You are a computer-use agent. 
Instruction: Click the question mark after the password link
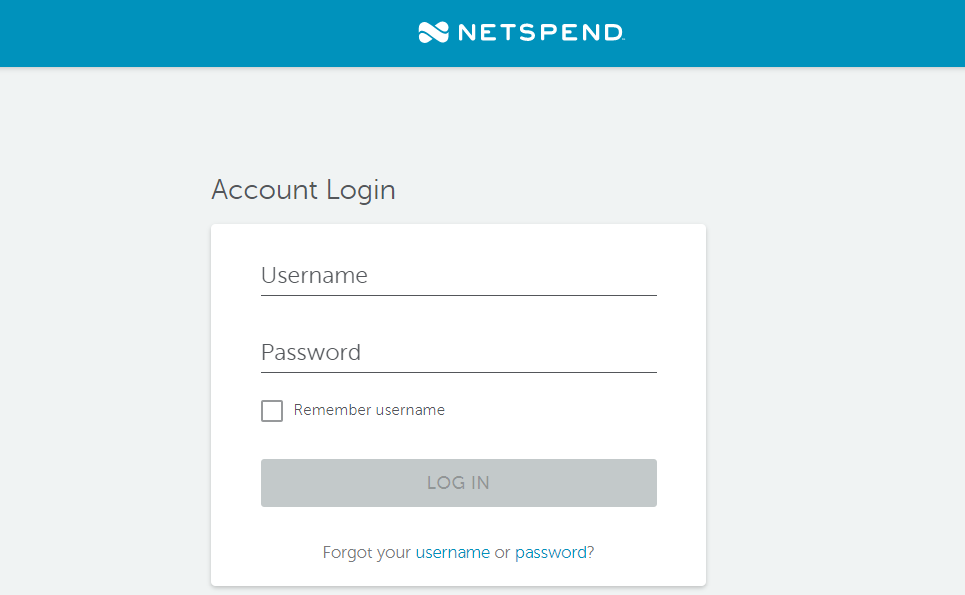591,553
